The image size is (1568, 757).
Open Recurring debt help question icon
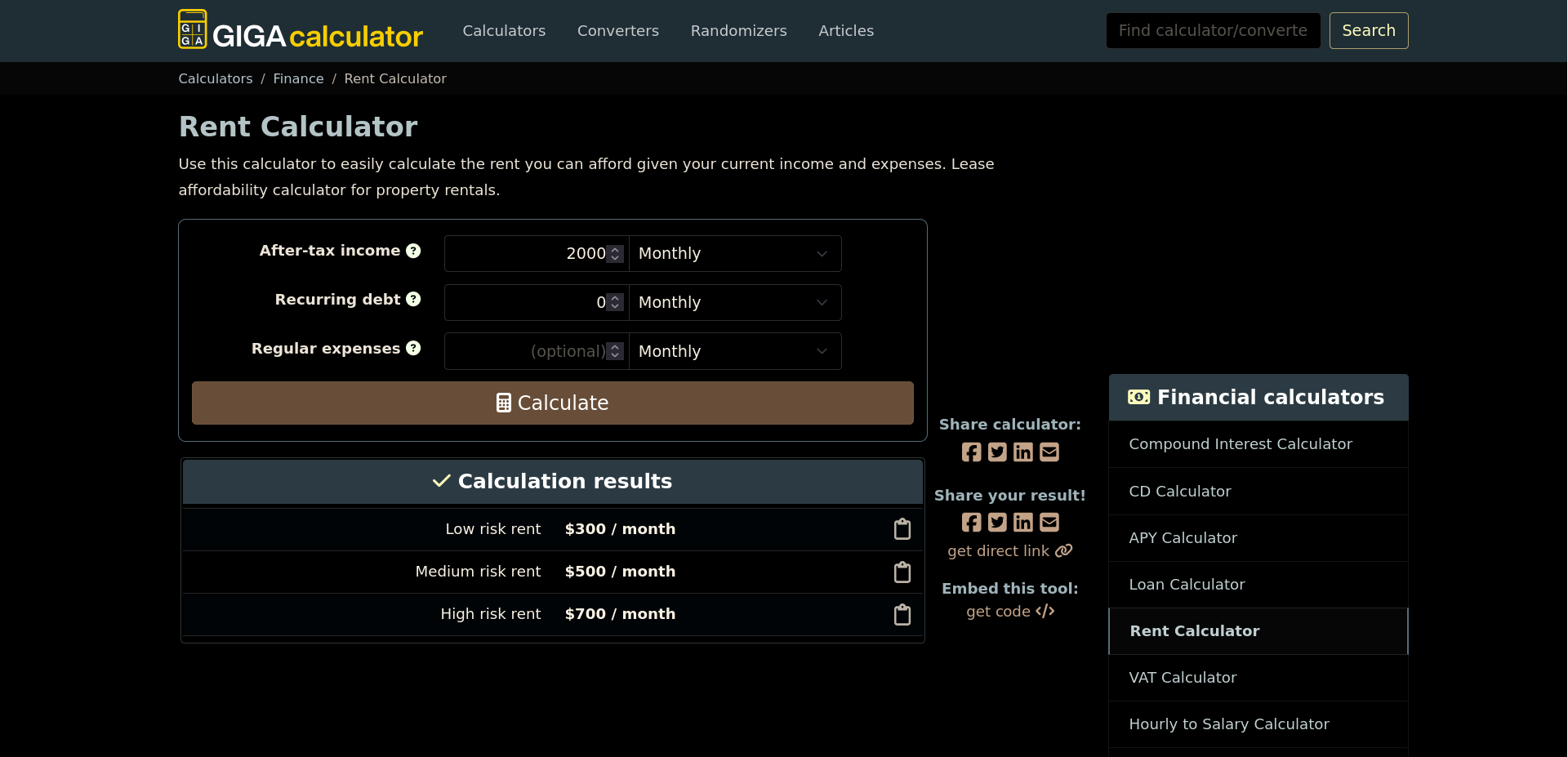[x=413, y=299]
